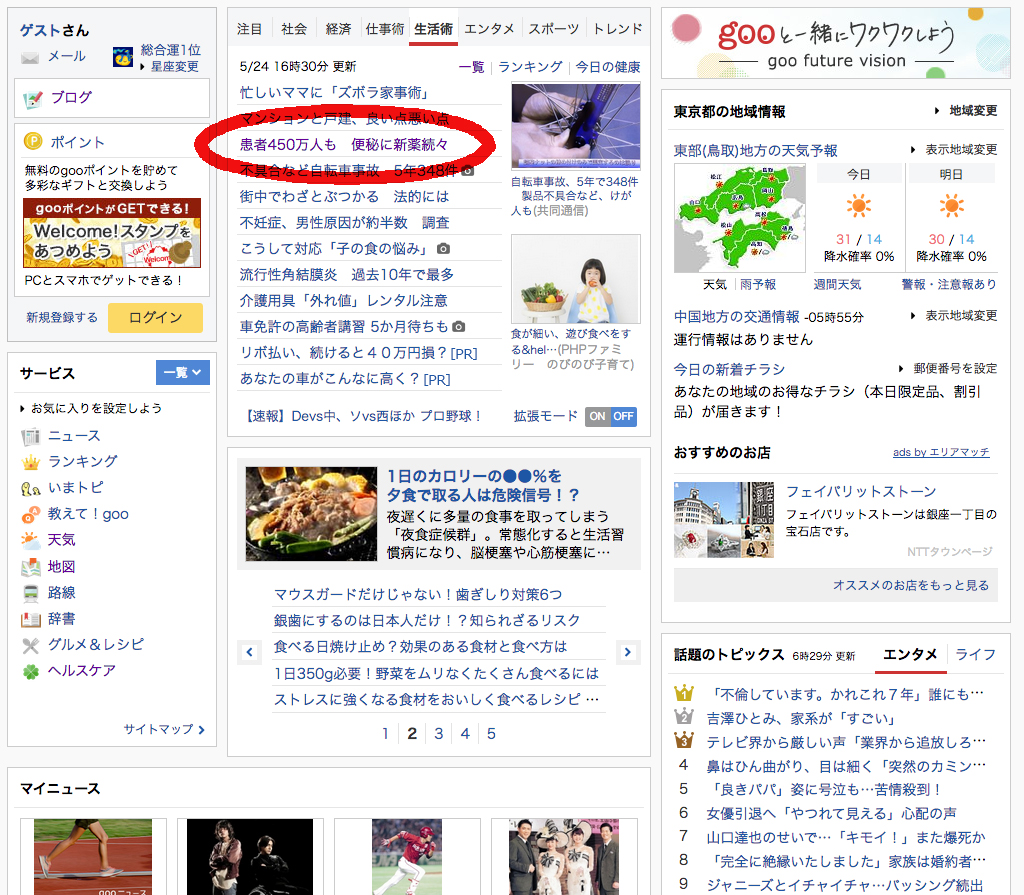Viewport: 1024px width, 895px height.
Task: Open the 地域変更 region change option
Action: point(966,111)
